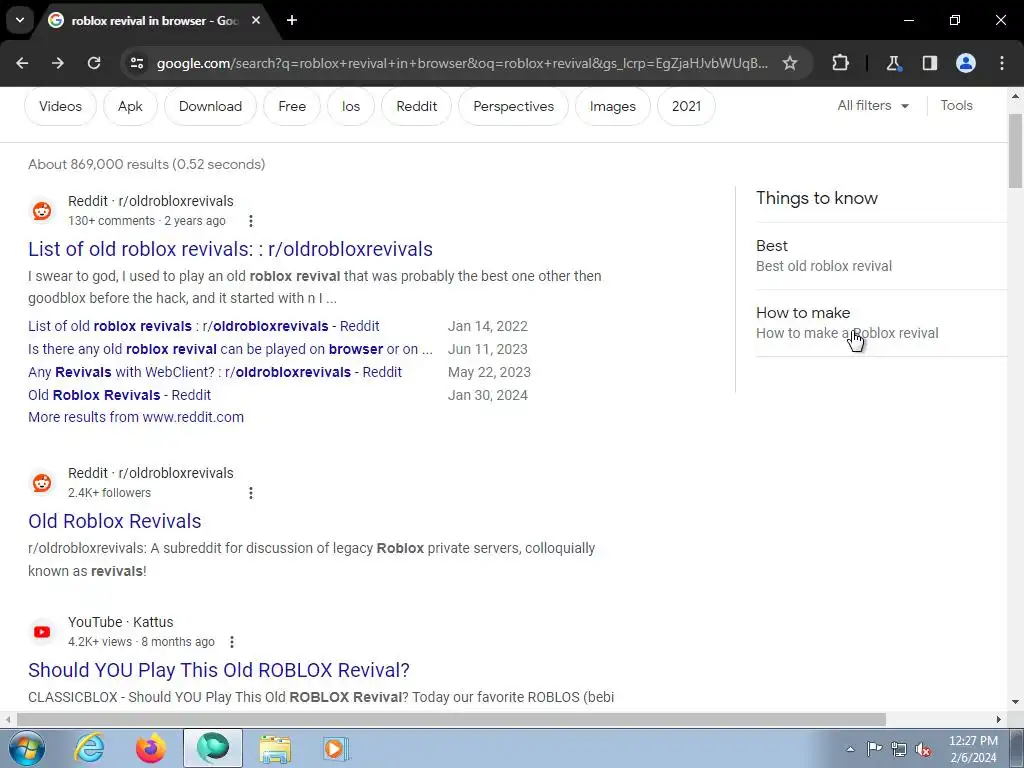Click Reddit favicon of first result
Image resolution: width=1024 pixels, height=768 pixels.
[x=42, y=211]
